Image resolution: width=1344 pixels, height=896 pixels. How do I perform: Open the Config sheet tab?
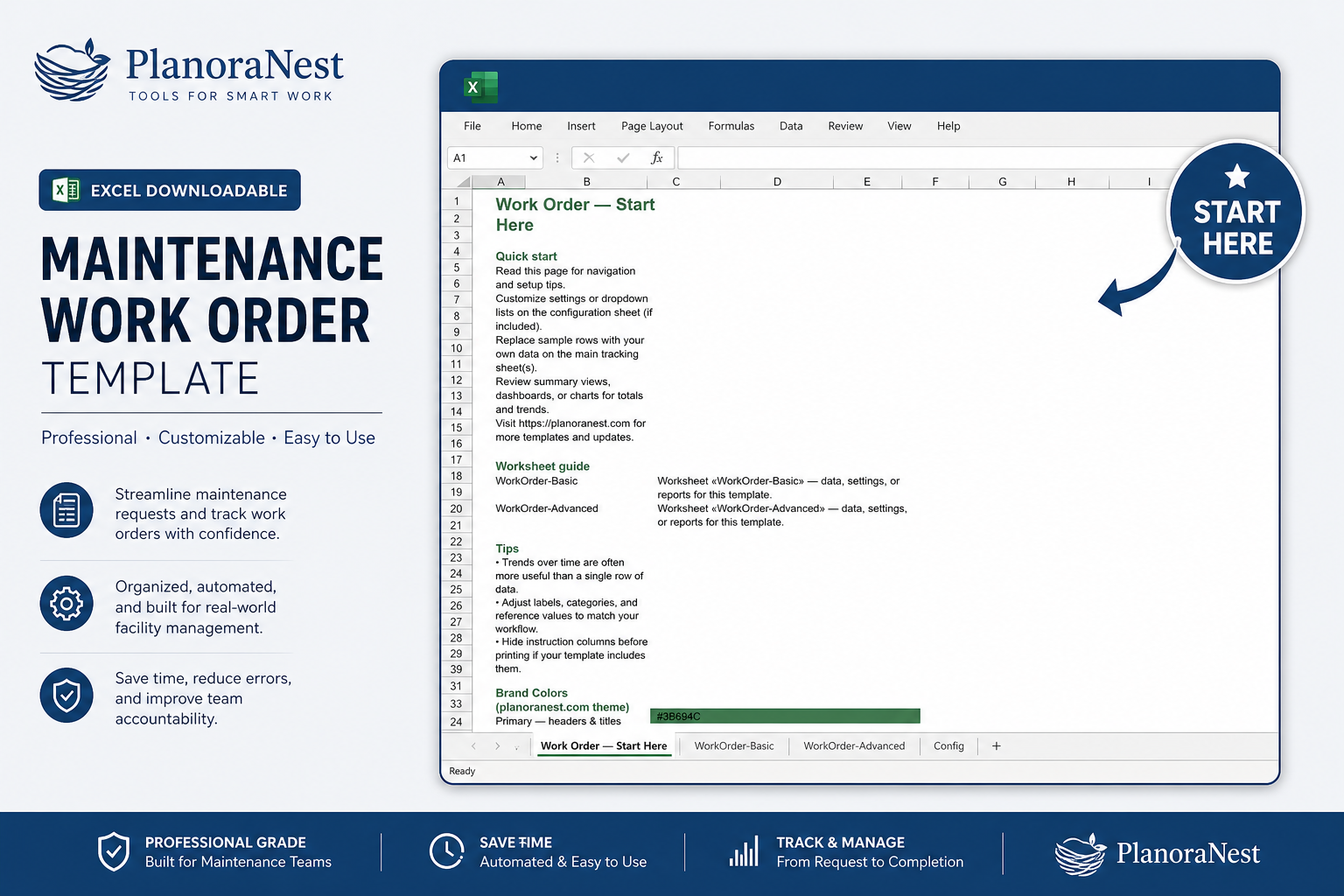click(x=948, y=746)
